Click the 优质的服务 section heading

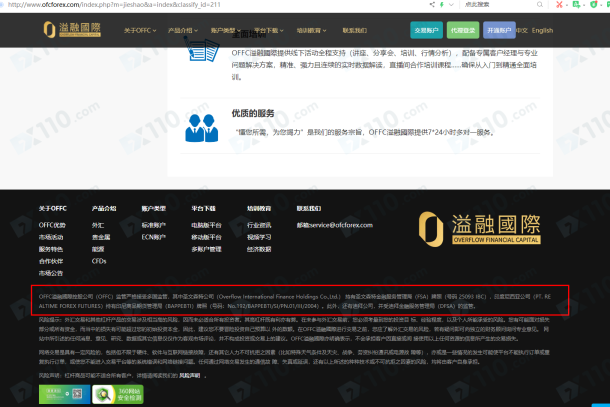[253, 113]
